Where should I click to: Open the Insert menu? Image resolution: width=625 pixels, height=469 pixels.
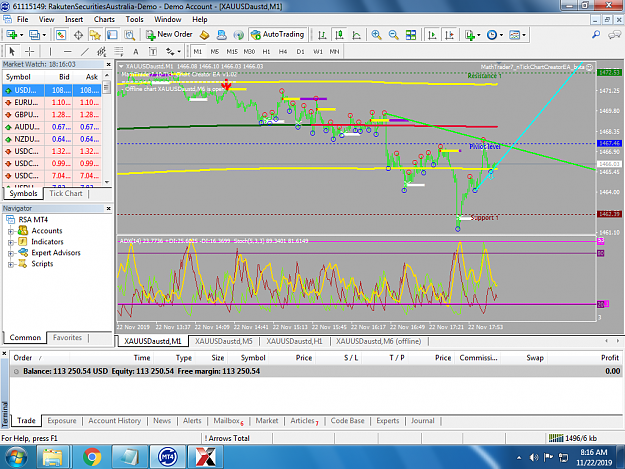click(x=74, y=19)
